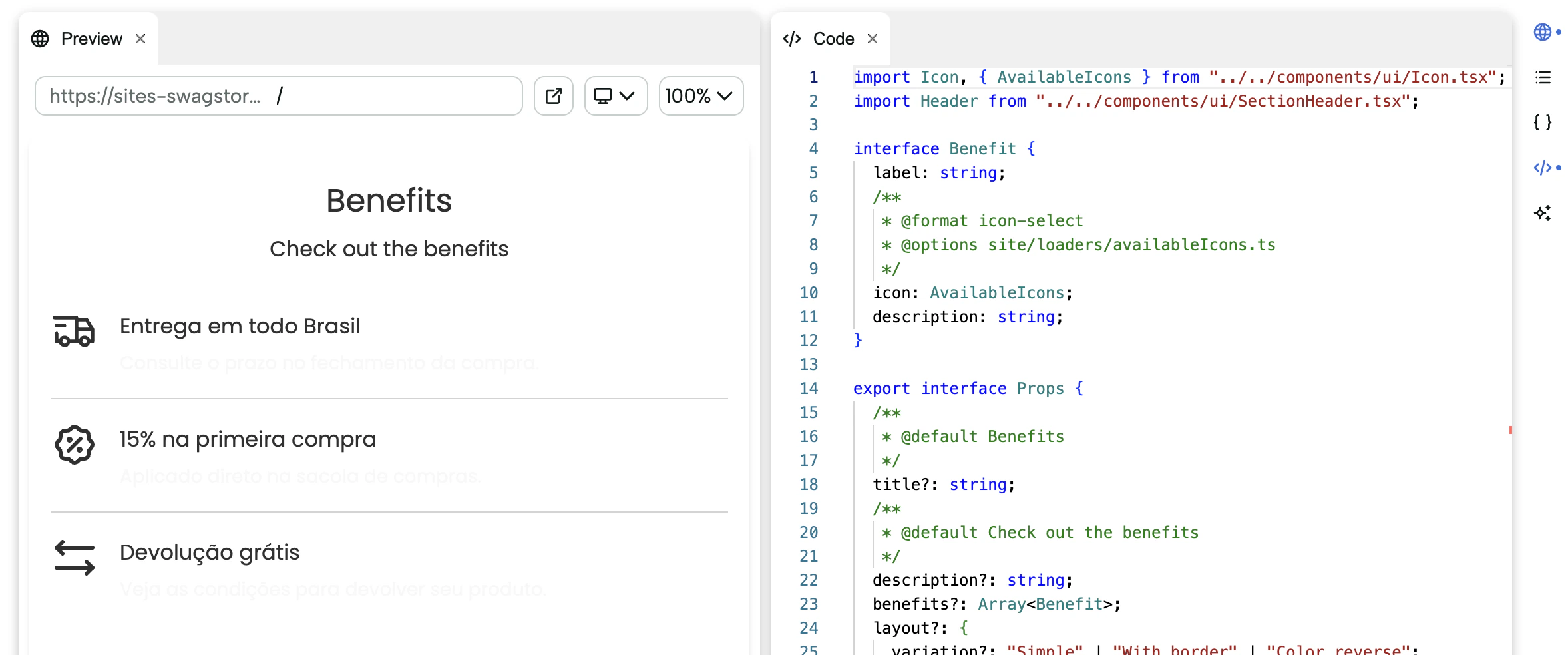Close the Code tab

click(873, 39)
